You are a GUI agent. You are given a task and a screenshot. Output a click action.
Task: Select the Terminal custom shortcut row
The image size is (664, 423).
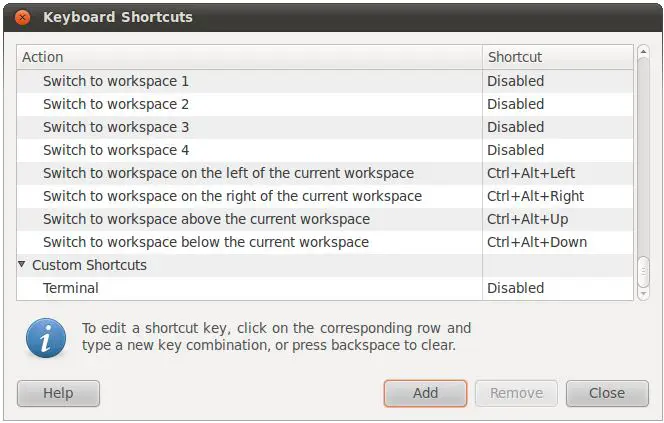(70, 288)
